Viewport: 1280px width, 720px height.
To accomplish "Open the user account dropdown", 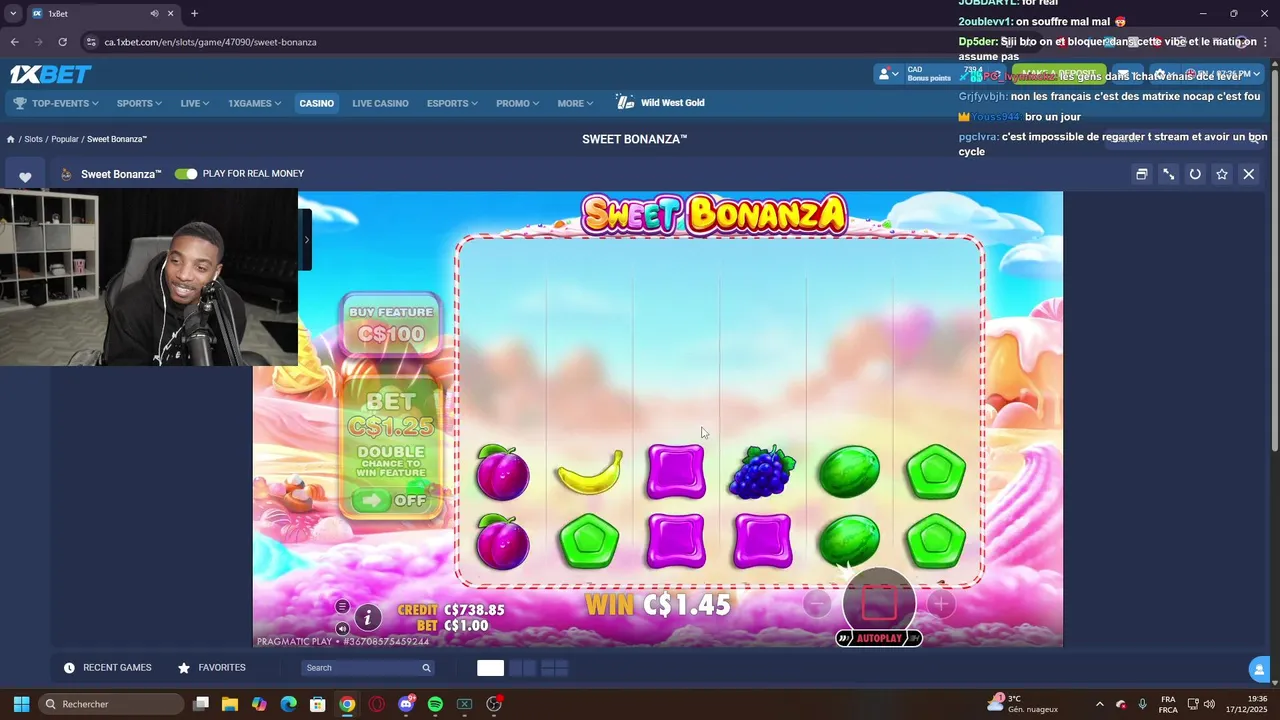I will point(888,74).
